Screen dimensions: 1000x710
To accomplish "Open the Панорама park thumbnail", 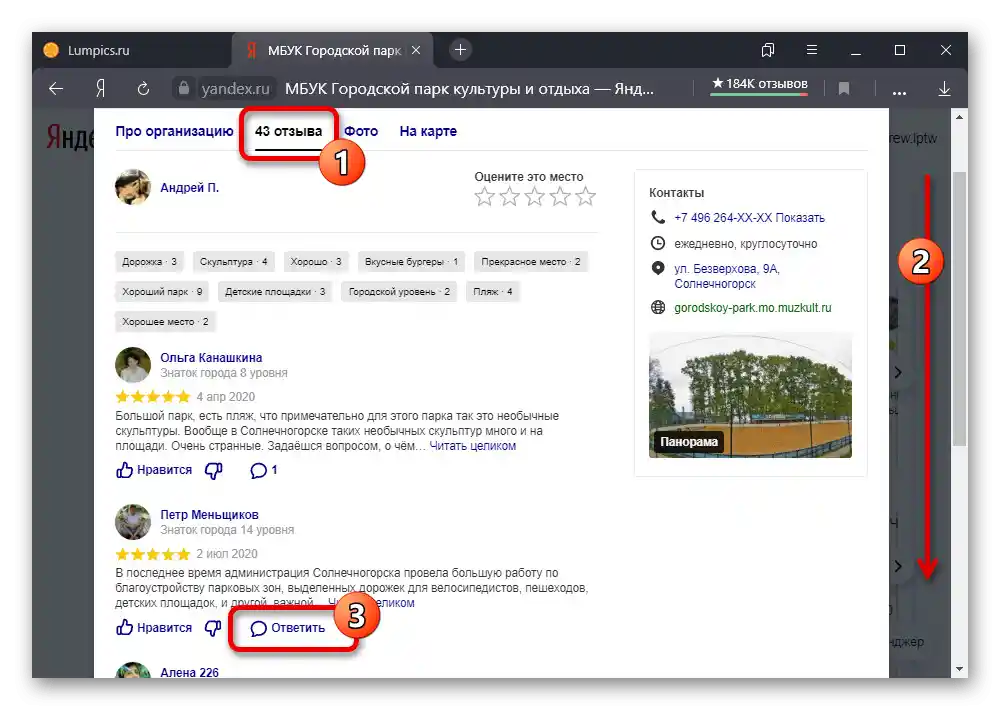I will (x=750, y=395).
